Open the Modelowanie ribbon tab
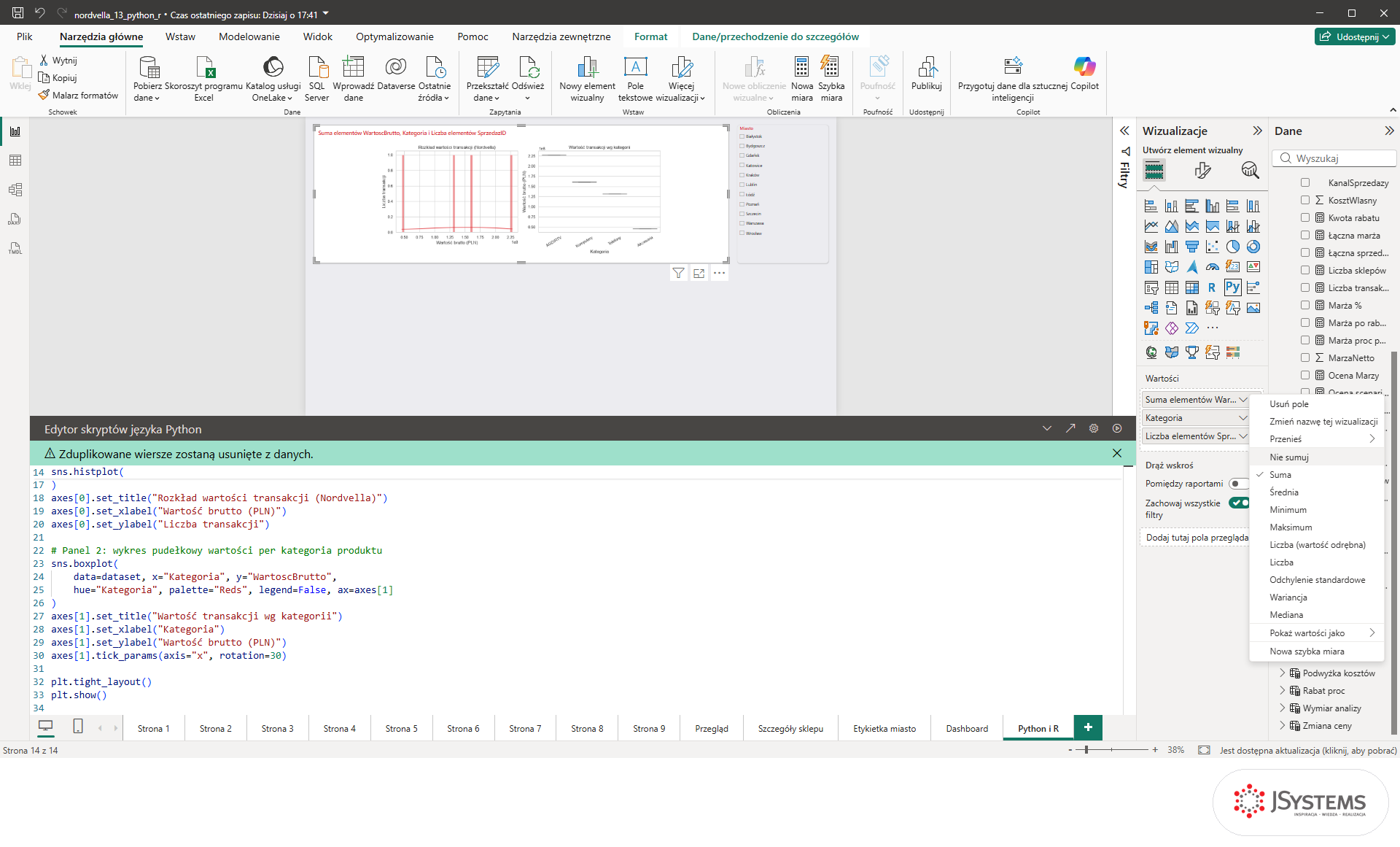 coord(249,36)
